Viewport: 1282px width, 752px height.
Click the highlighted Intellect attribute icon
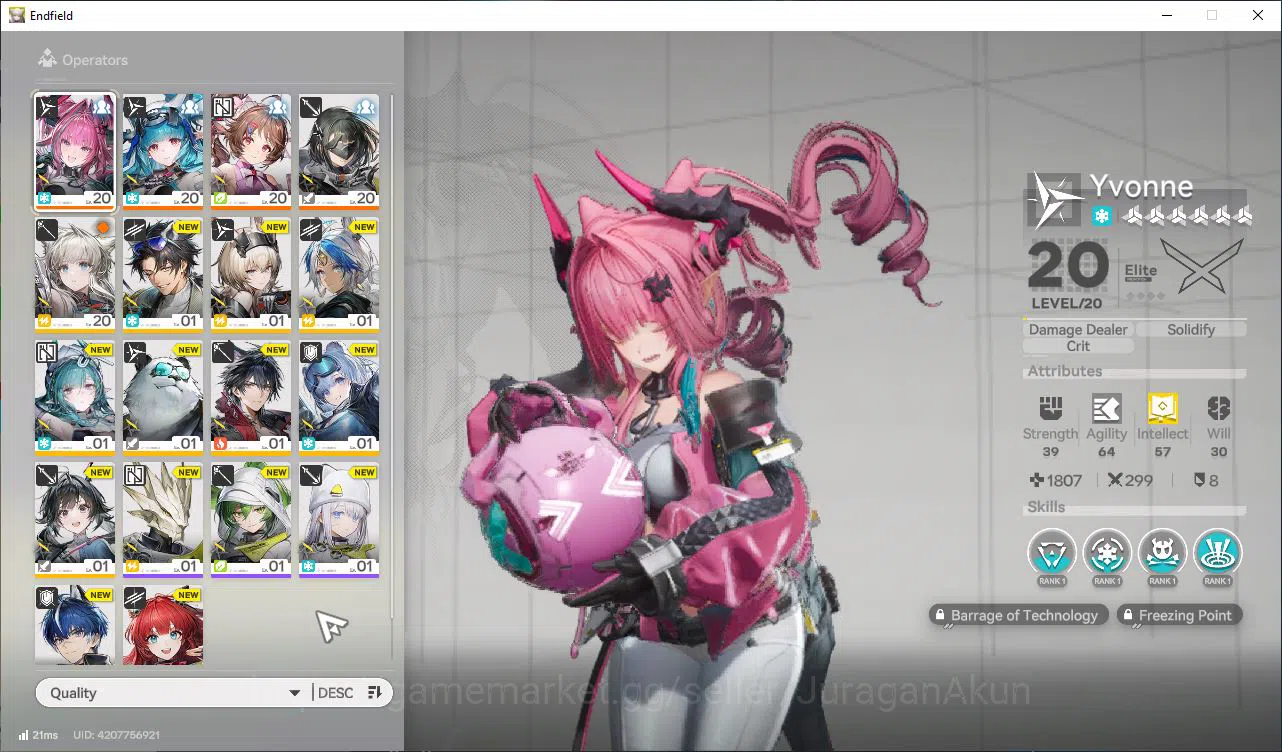click(1162, 408)
